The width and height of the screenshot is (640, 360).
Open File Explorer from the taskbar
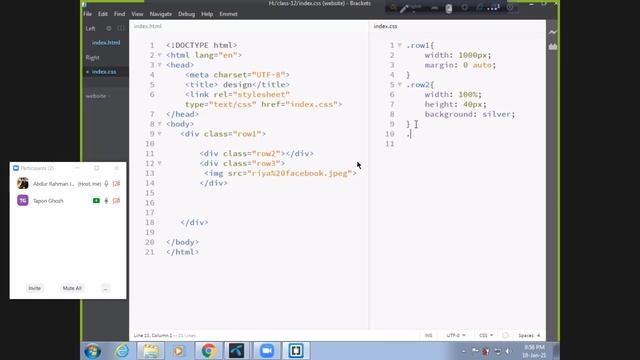pyautogui.click(x=151, y=351)
